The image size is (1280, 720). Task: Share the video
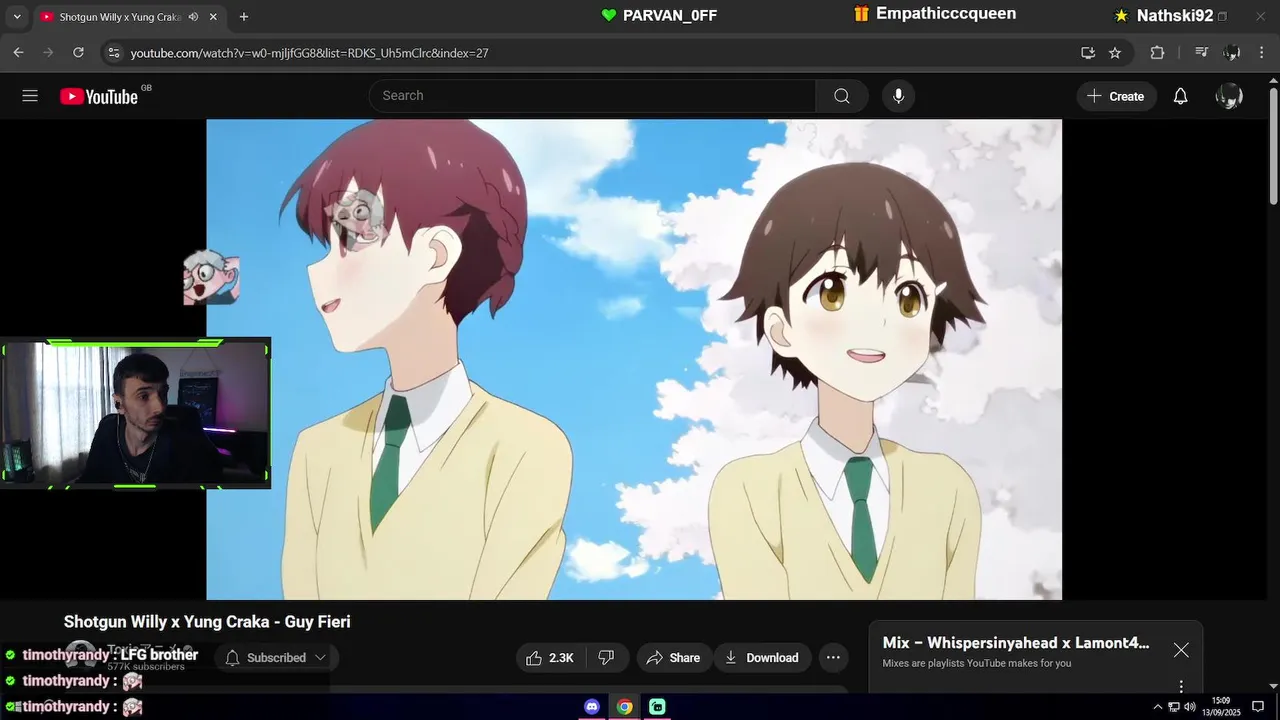(x=672, y=657)
